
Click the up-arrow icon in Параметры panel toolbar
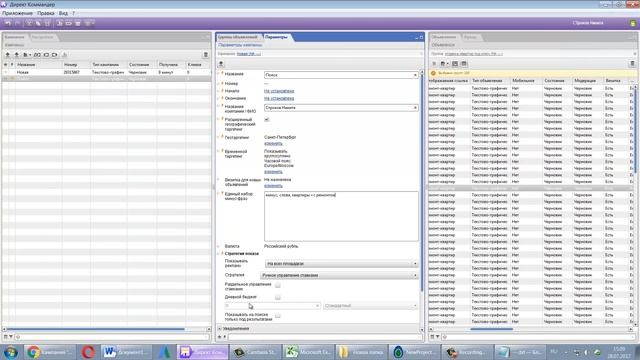pos(221,64)
